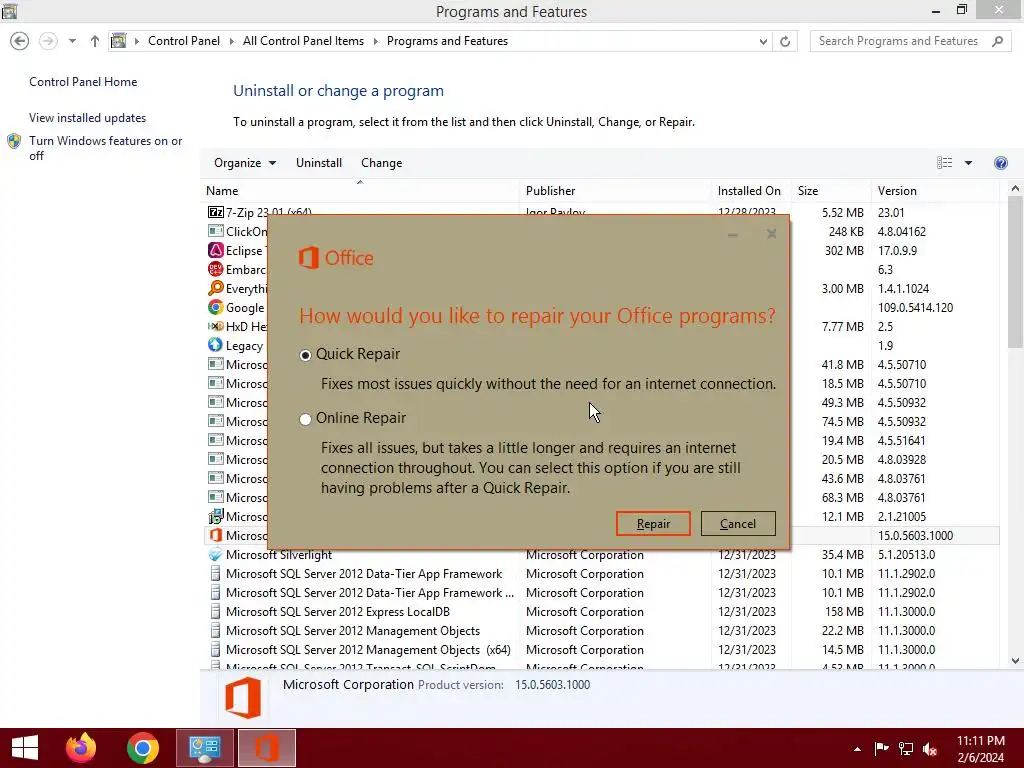Cancel the Office repair dialog
The image size is (1024, 768).
pos(738,523)
